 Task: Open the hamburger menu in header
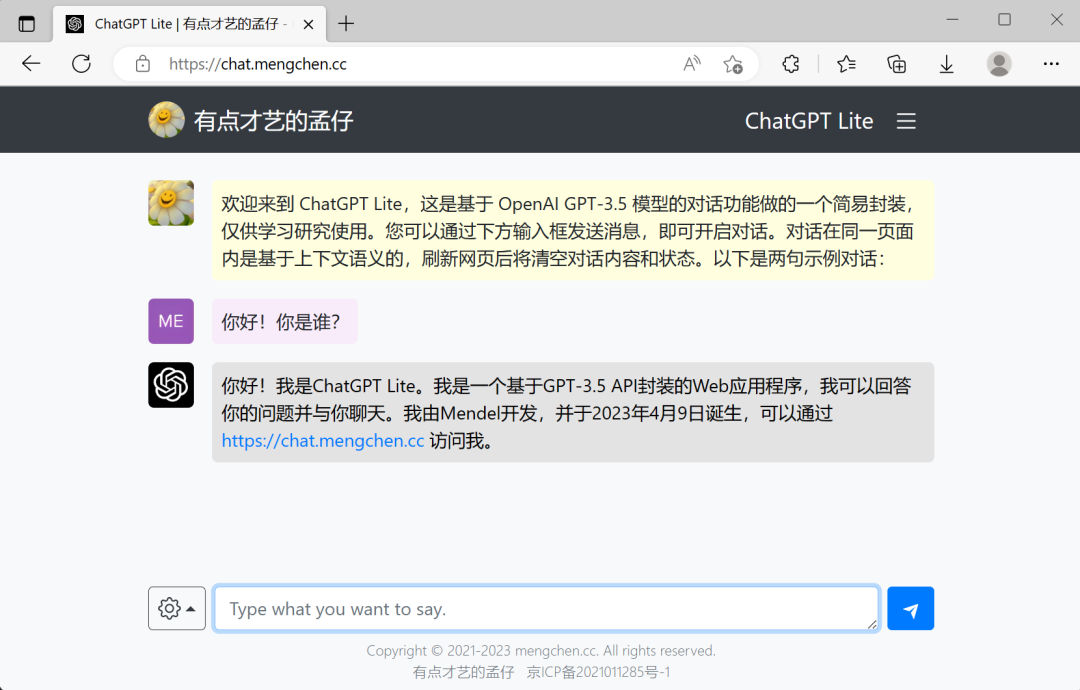coord(906,121)
